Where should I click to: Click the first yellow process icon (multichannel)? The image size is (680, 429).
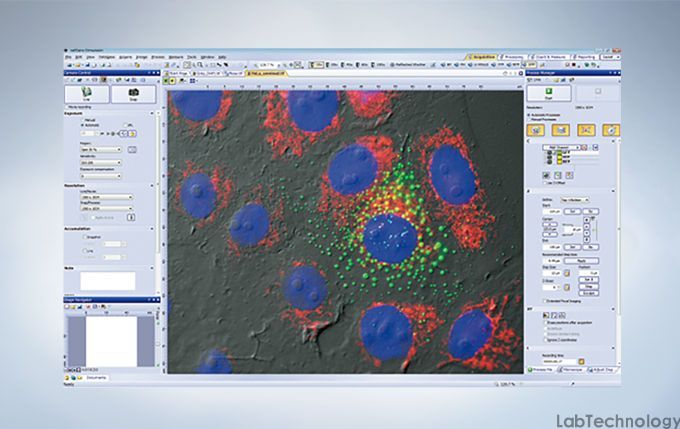pyautogui.click(x=536, y=130)
